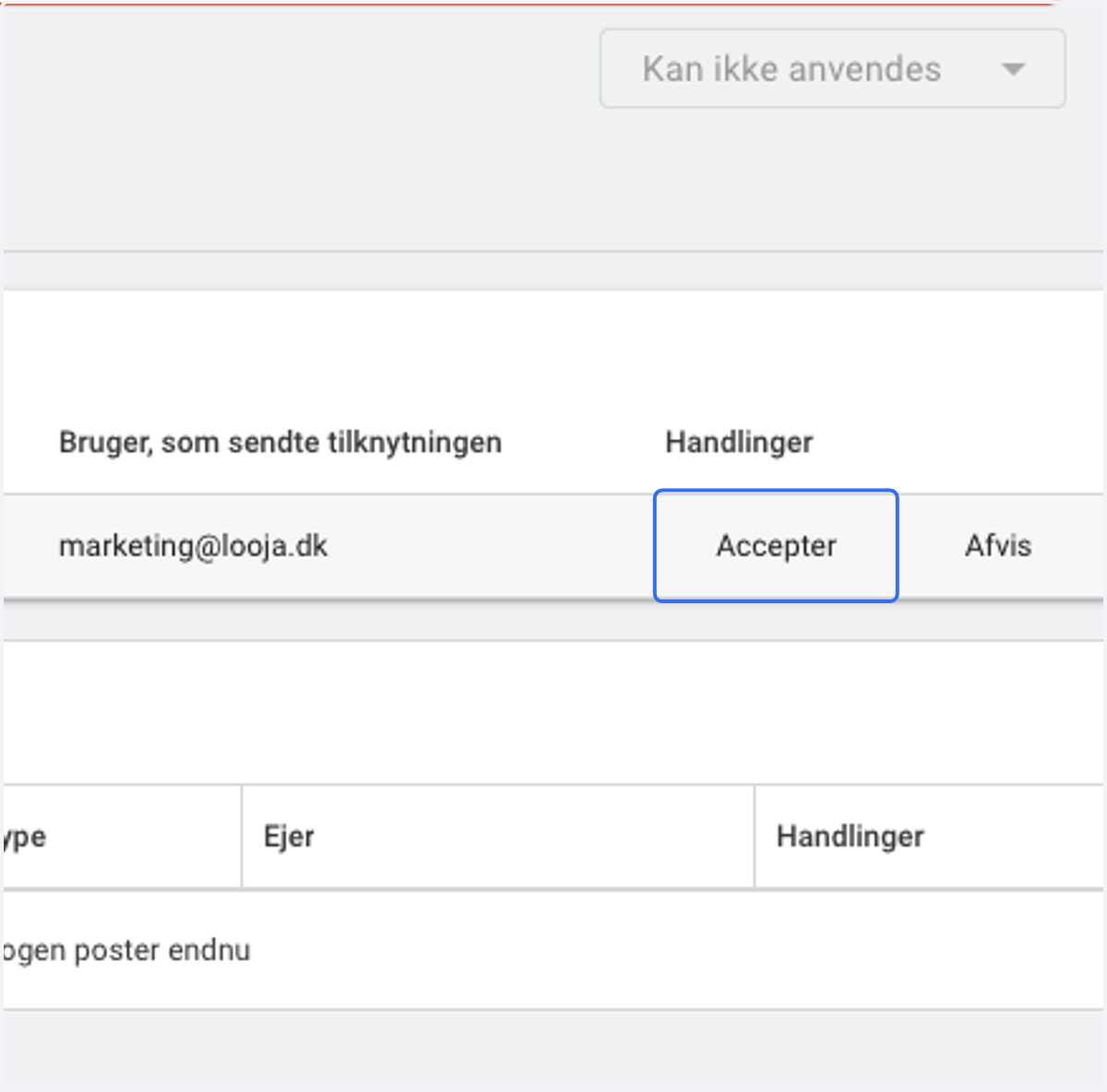Screen dimensions: 1107x1092
Task: Select the marketing@looja.dk email text
Action: click(193, 546)
